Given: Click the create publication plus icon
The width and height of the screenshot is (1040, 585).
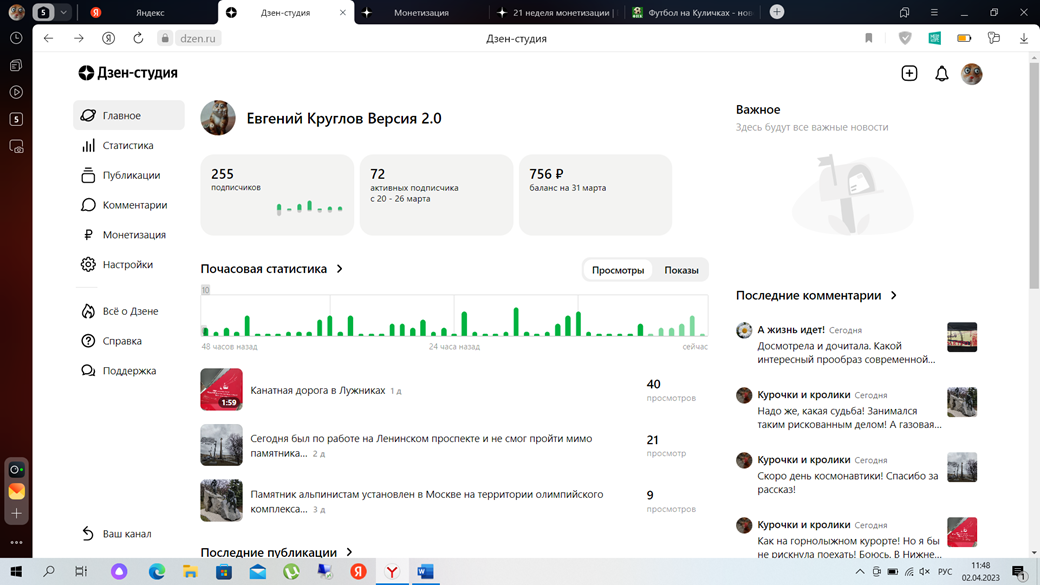Looking at the screenshot, I should (909, 73).
